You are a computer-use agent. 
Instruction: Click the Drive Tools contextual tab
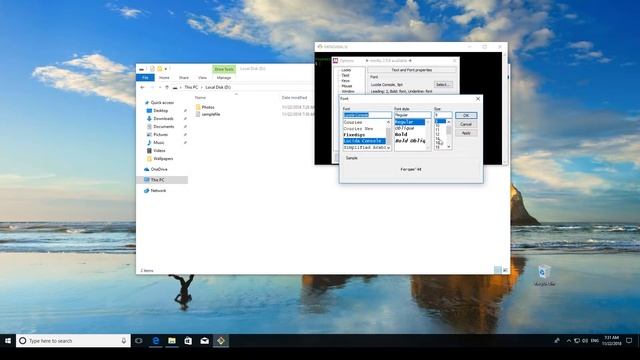pos(224,69)
